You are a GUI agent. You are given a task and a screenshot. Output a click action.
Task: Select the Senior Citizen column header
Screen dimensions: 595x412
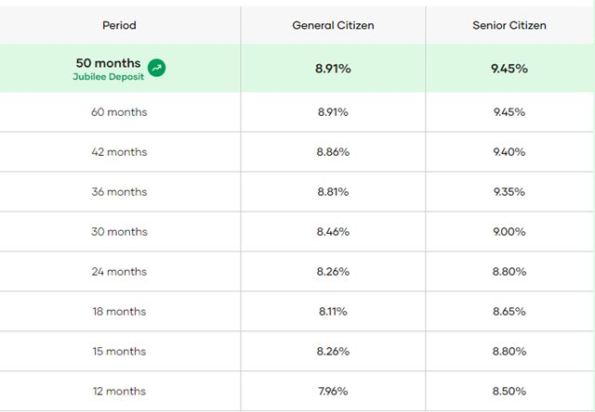(509, 25)
